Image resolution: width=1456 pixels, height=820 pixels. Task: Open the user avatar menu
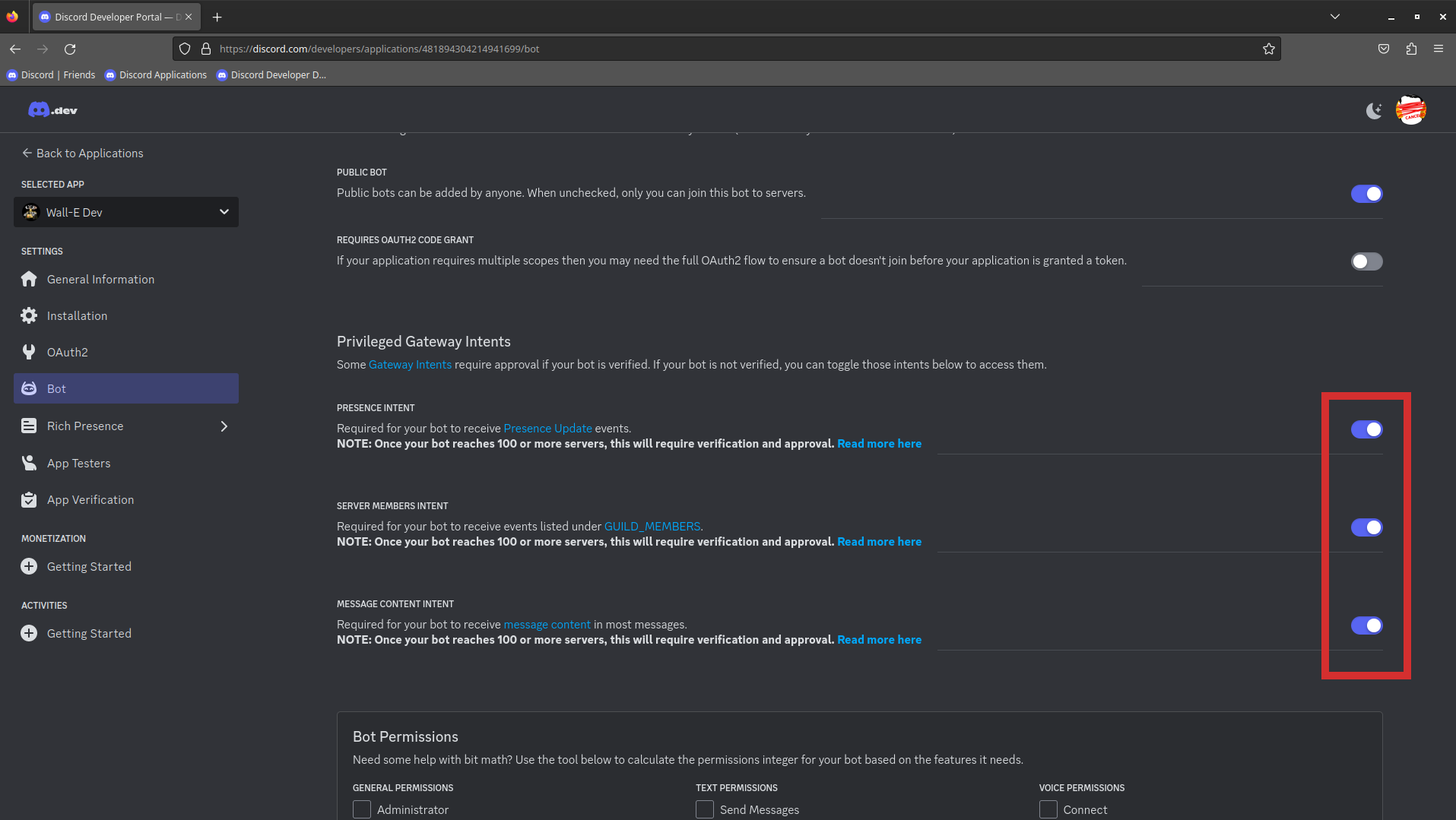(1410, 110)
